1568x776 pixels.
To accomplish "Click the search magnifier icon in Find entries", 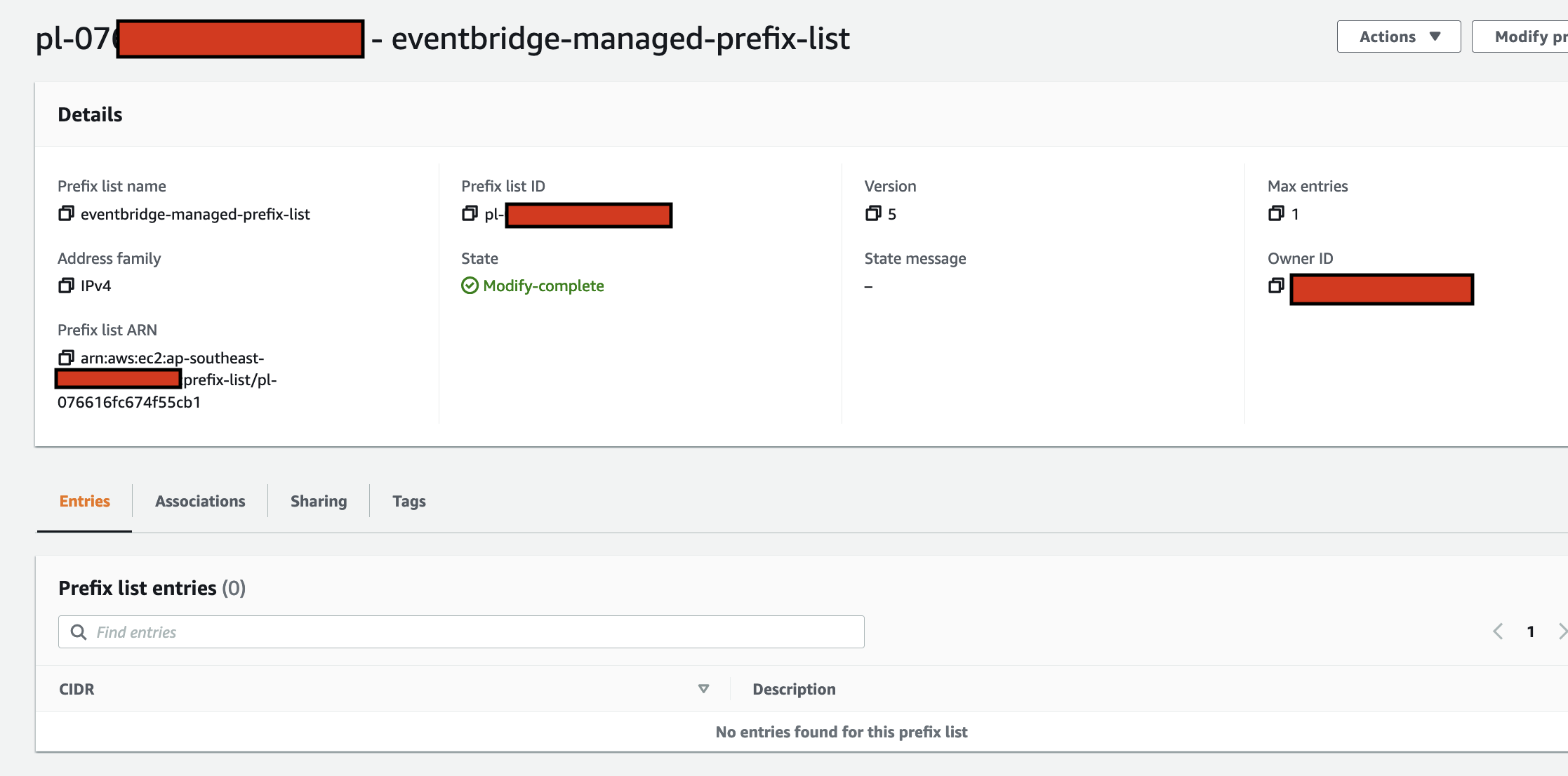I will [x=79, y=632].
